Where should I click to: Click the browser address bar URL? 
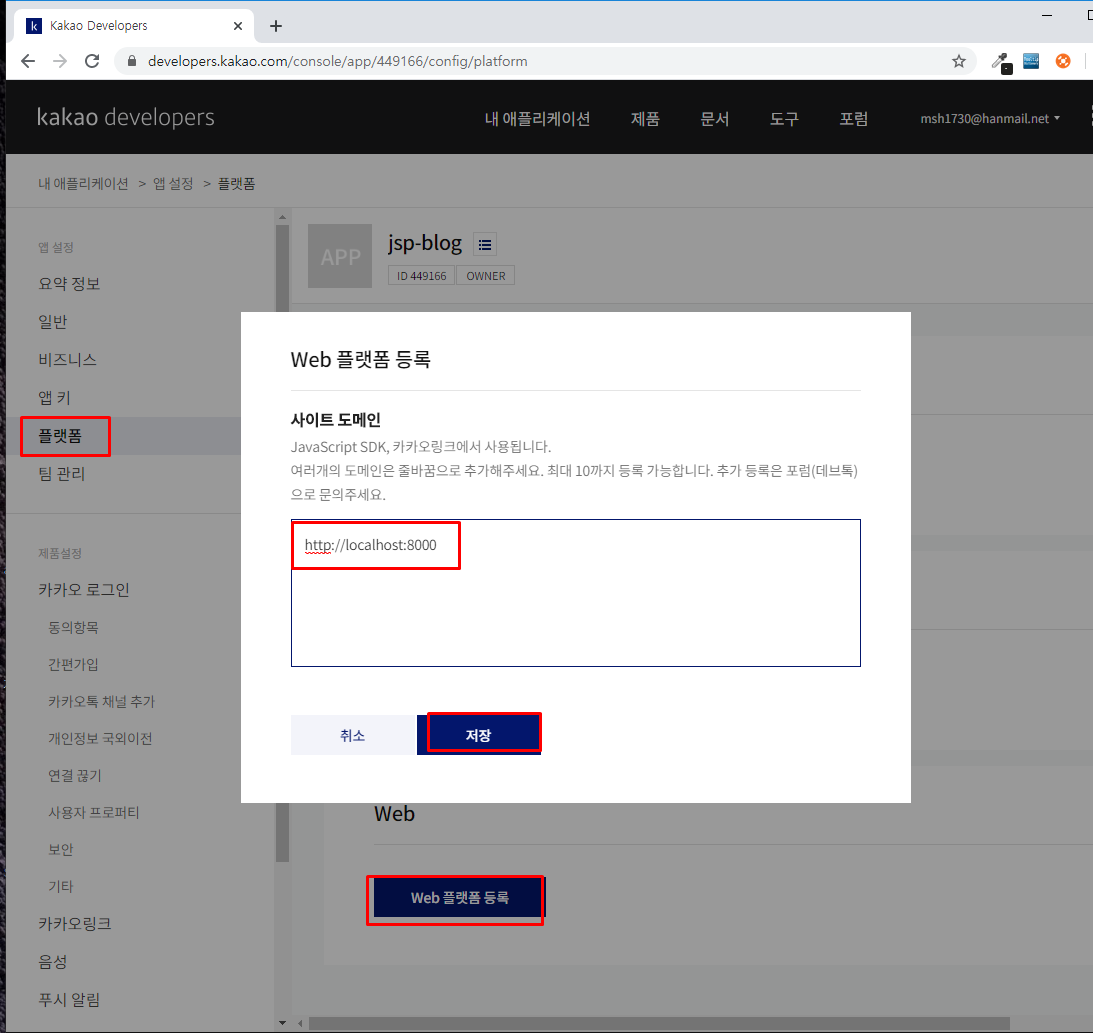pyautogui.click(x=337, y=61)
